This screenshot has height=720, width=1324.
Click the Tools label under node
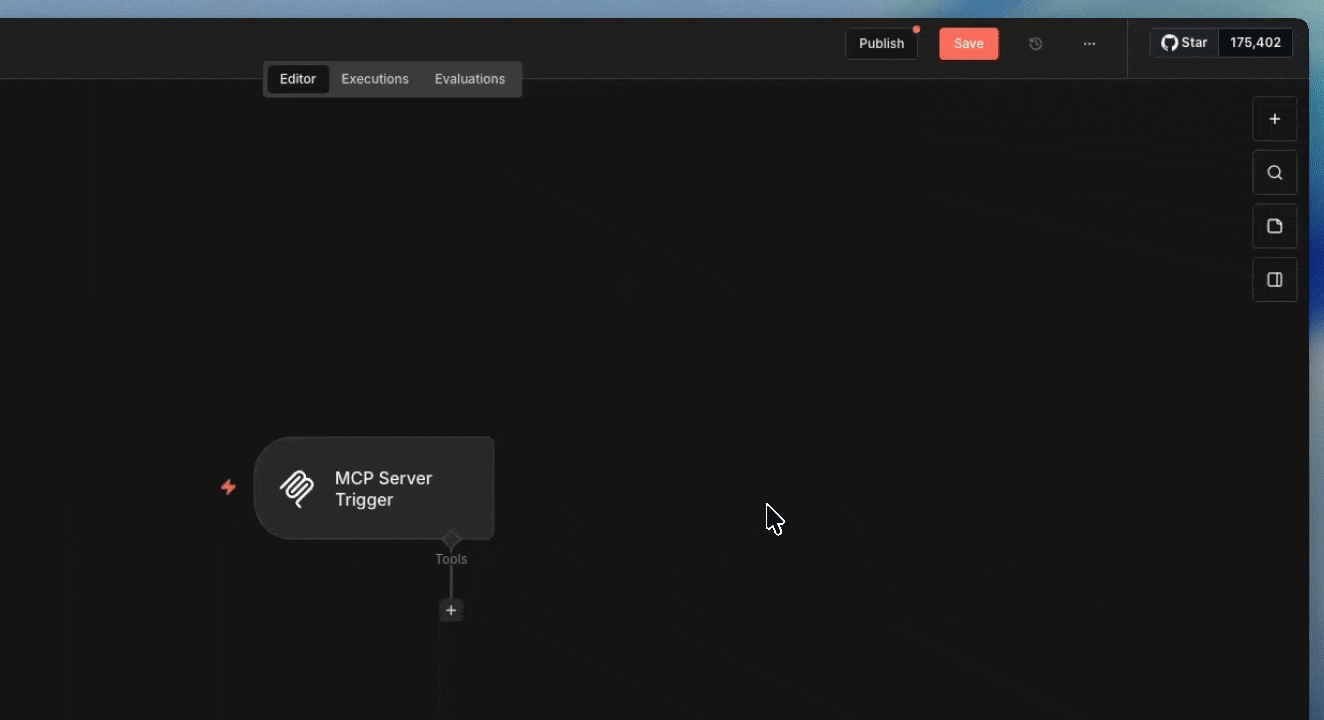(451, 559)
